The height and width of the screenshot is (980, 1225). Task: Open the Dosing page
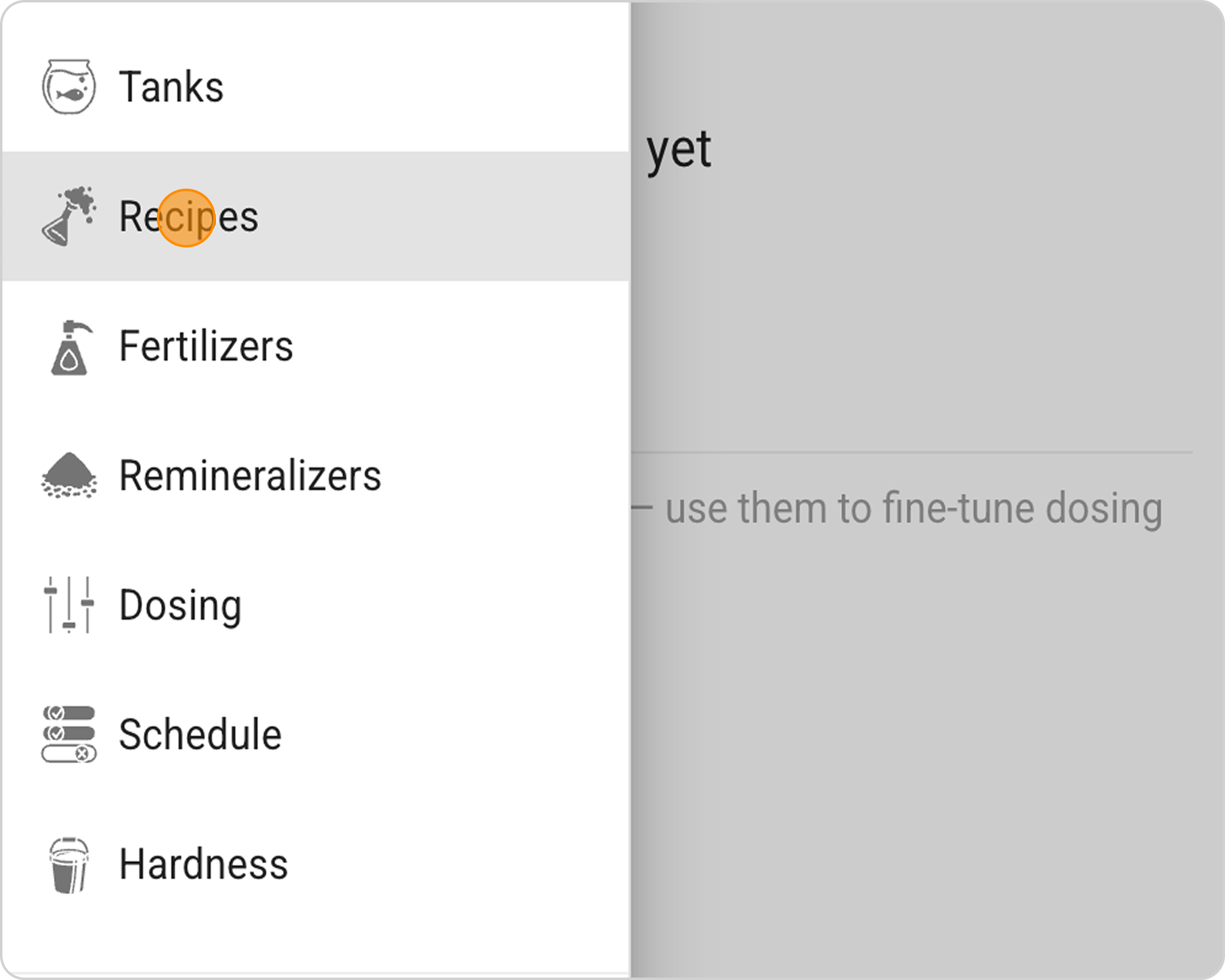(180, 605)
